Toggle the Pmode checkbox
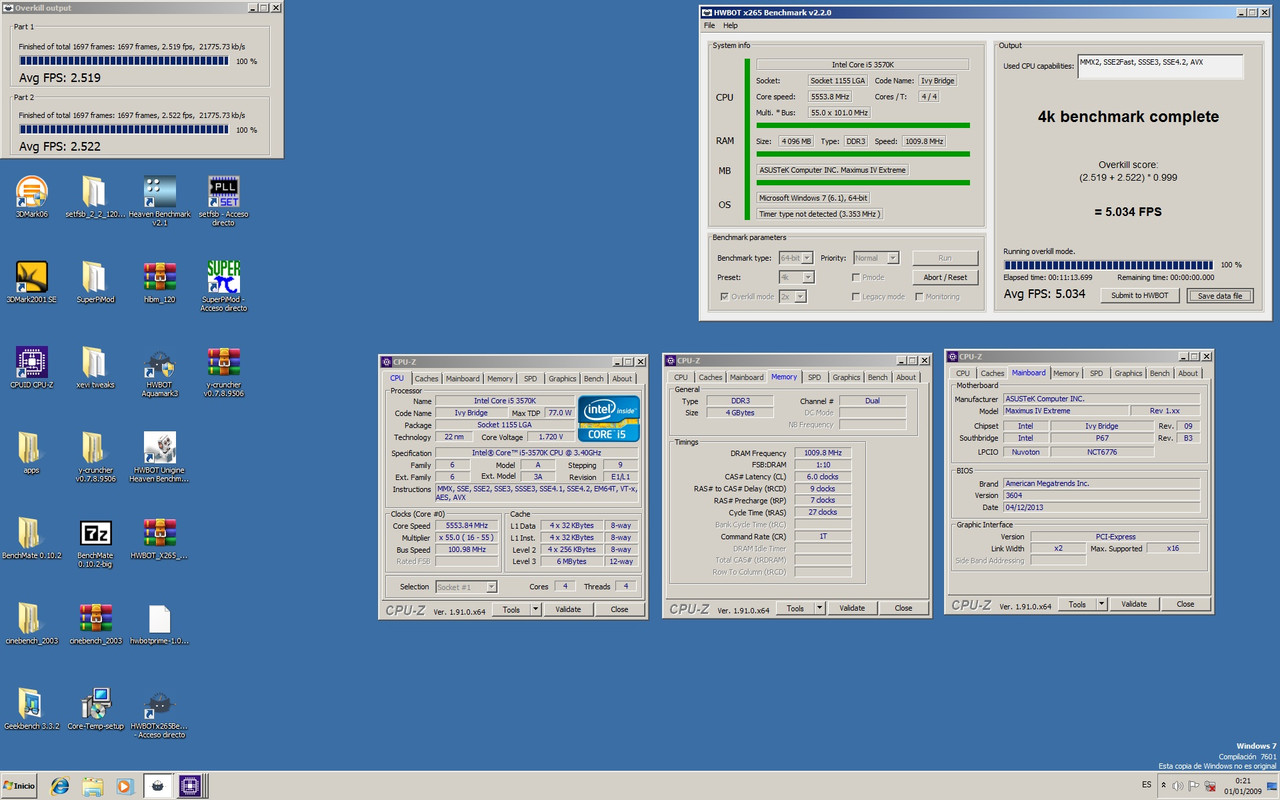The width and height of the screenshot is (1280, 800). click(x=856, y=277)
